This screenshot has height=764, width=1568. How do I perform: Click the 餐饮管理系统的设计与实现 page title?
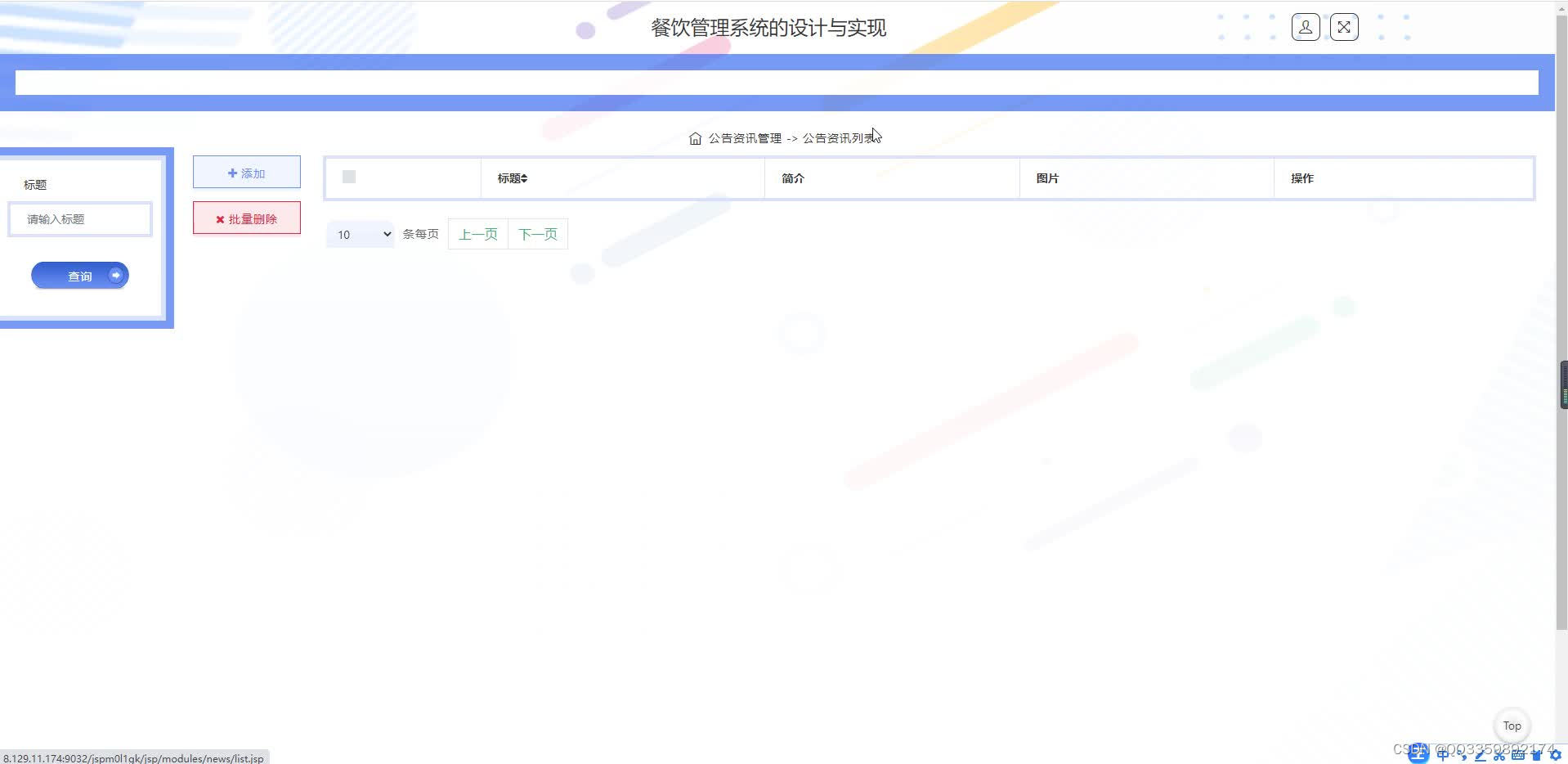click(x=768, y=28)
